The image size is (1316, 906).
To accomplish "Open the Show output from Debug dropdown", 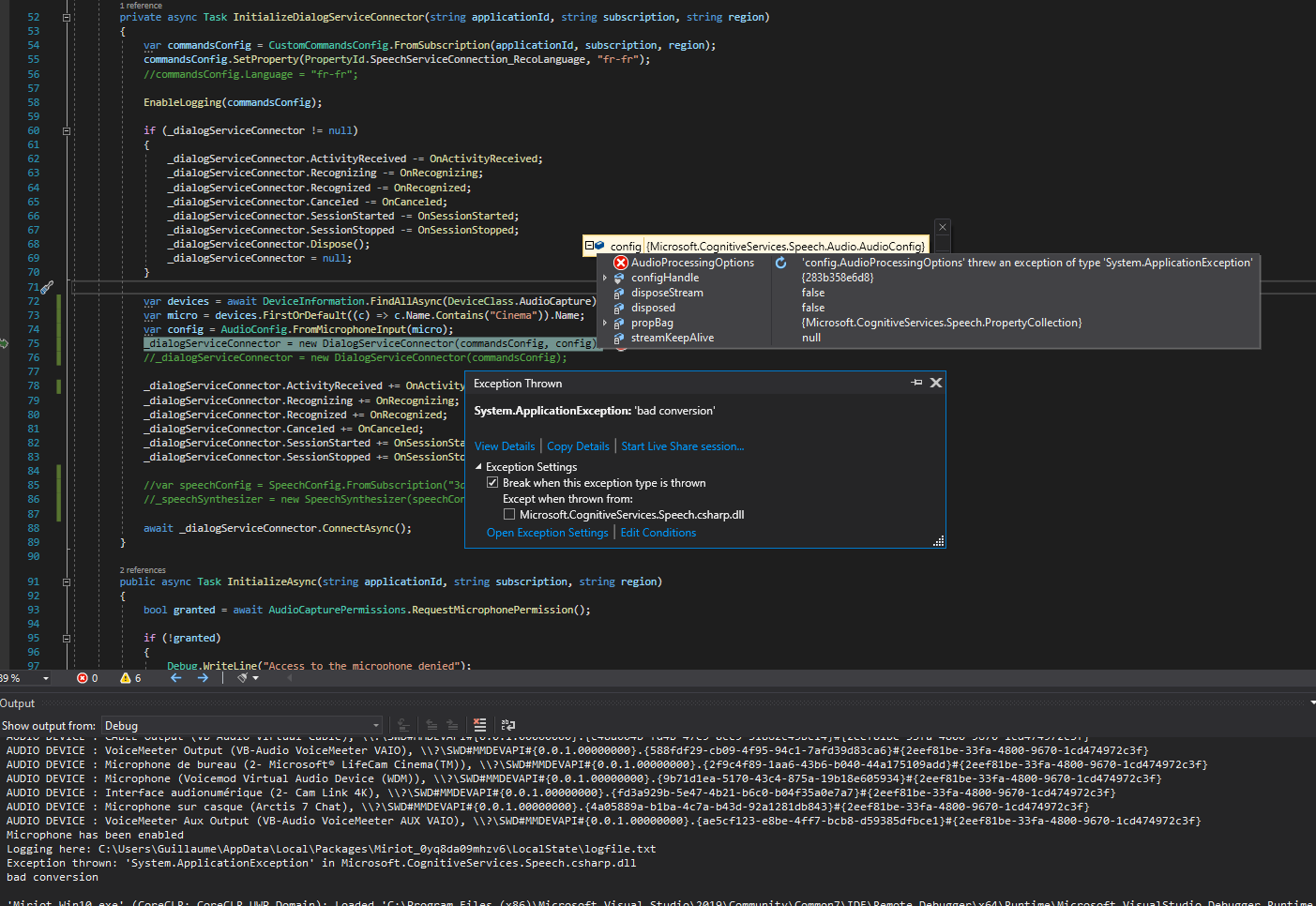I will coord(375,724).
